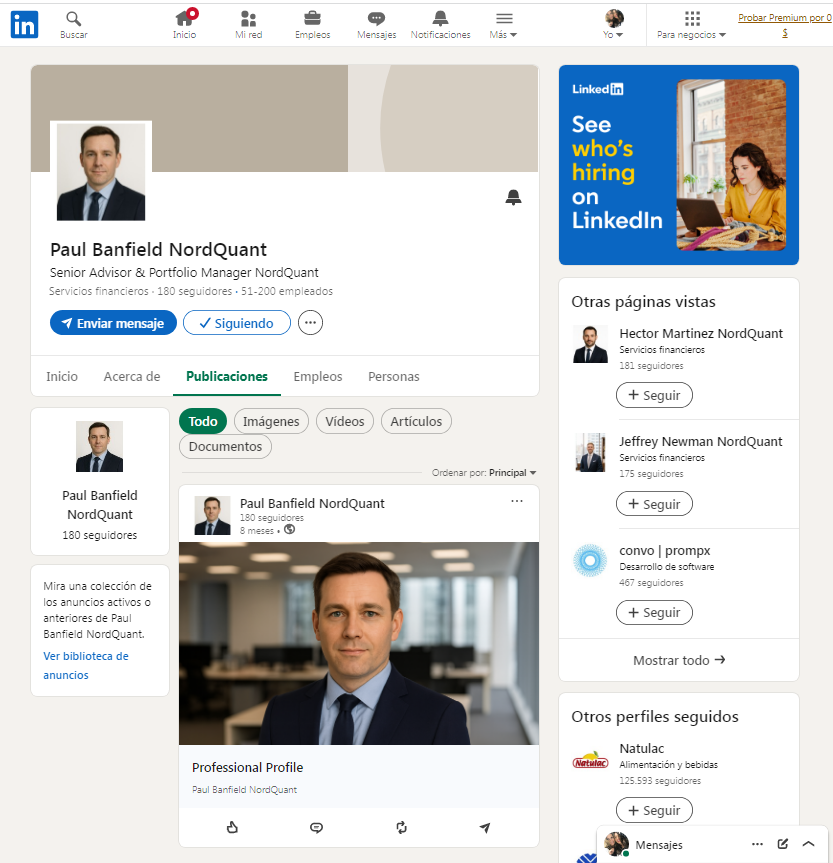Click the LinkedIn logo in the top bar
Image resolution: width=833 pixels, height=863 pixels.
pos(24,24)
